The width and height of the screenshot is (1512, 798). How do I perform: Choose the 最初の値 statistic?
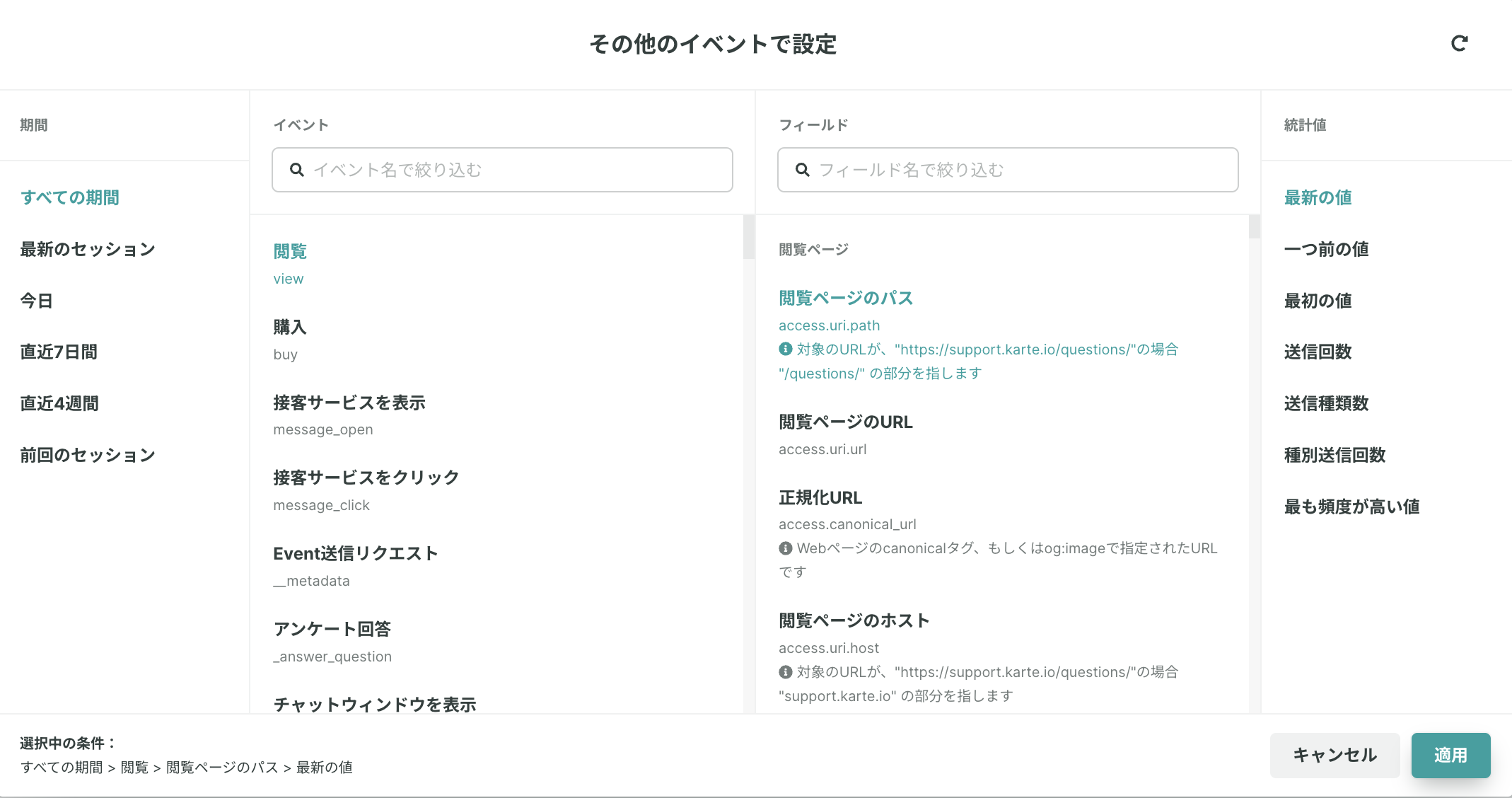(1318, 301)
